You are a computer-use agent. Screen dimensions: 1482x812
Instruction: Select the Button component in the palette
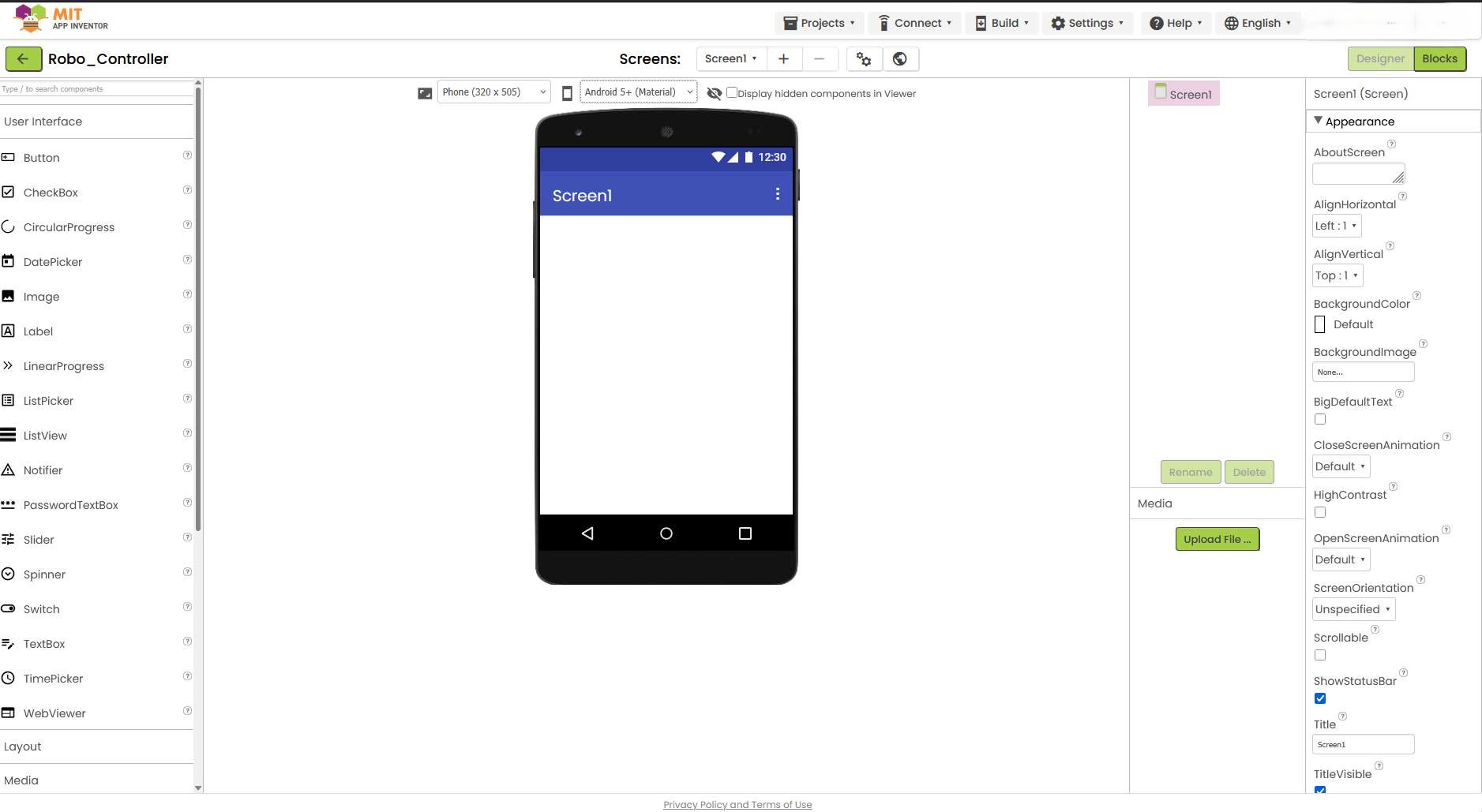point(41,157)
